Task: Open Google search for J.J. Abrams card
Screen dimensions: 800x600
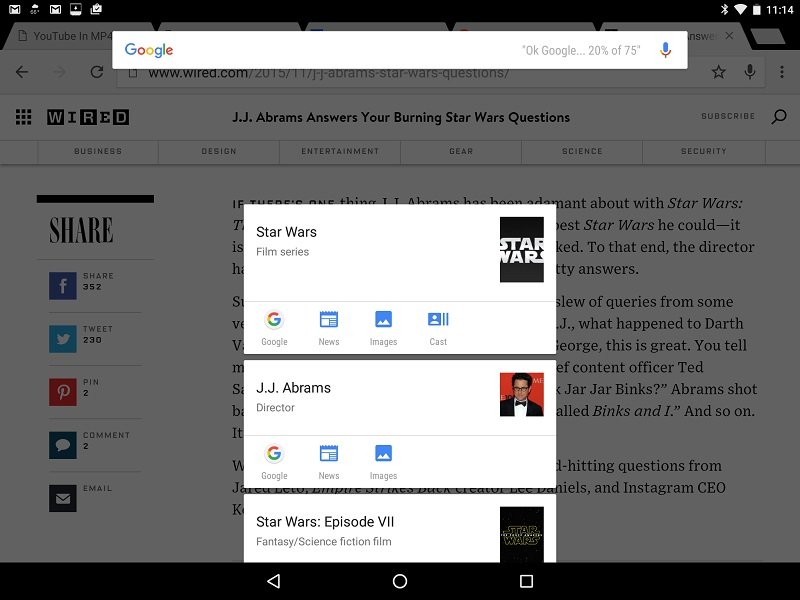Action: [x=274, y=462]
